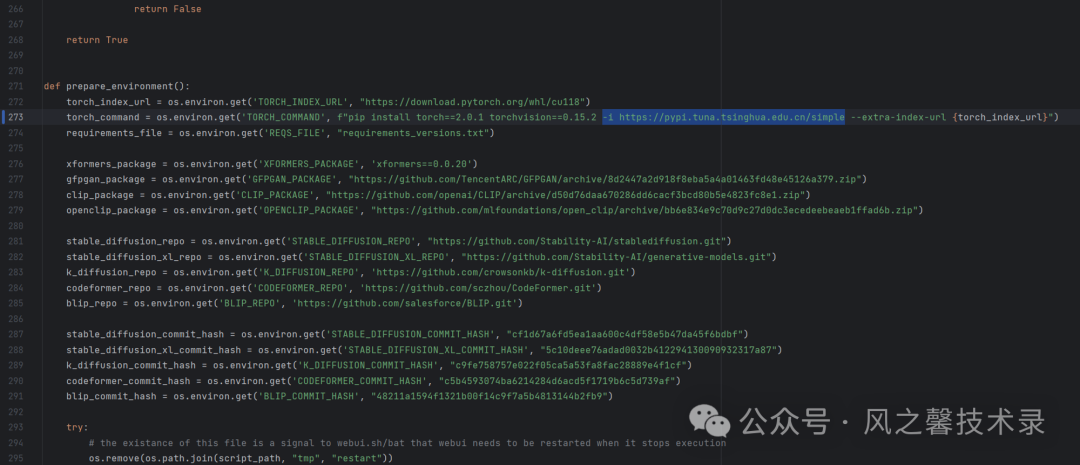This screenshot has width=1080, height=465.
Task: Click the 'TORCH_INDEX_URL' string
Action: tap(302, 102)
